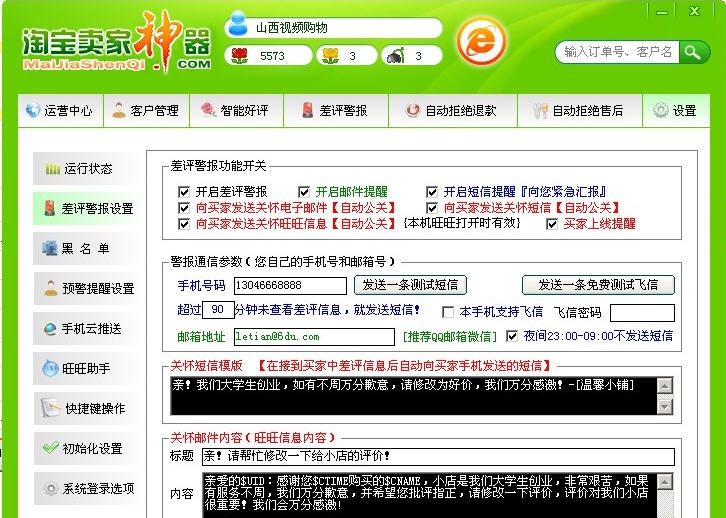Click the red flower icon beside 5573
Viewport: 726px width, 518px height.
tap(239, 56)
